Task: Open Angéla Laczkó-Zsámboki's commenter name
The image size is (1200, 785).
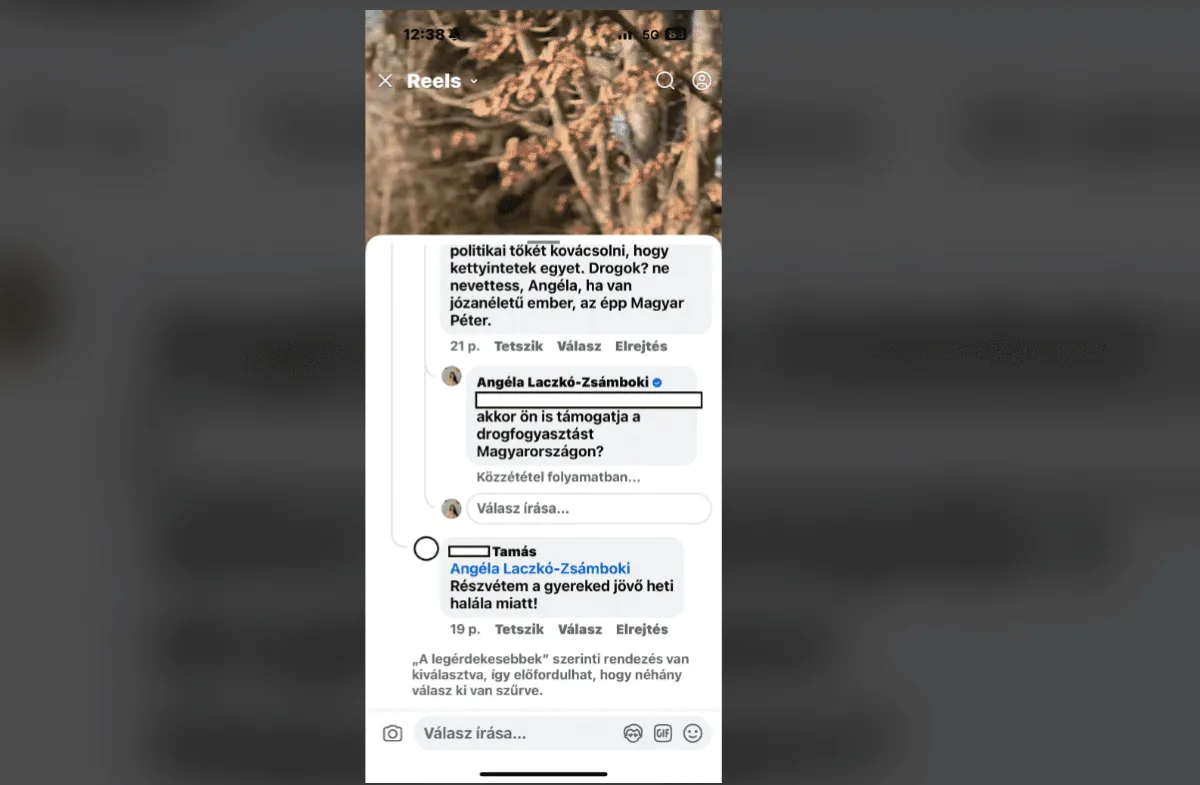Action: pos(563,382)
